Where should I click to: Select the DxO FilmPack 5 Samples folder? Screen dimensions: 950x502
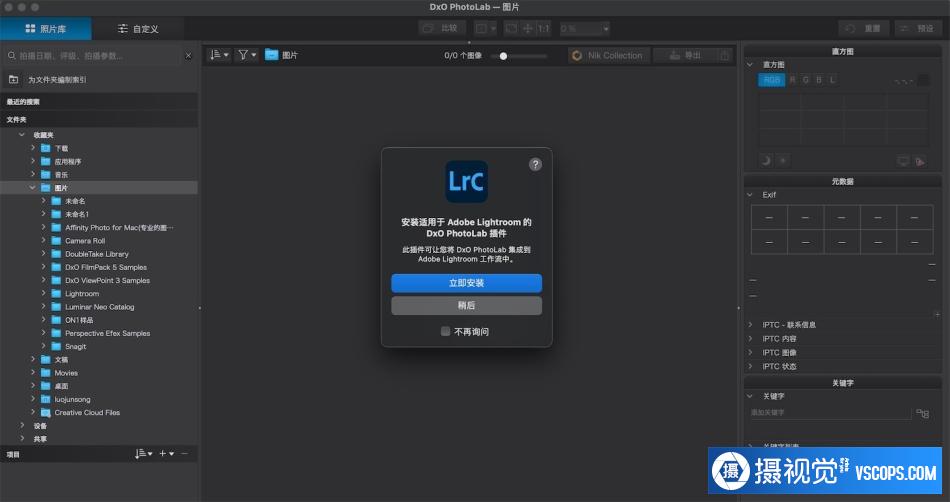click(106, 267)
